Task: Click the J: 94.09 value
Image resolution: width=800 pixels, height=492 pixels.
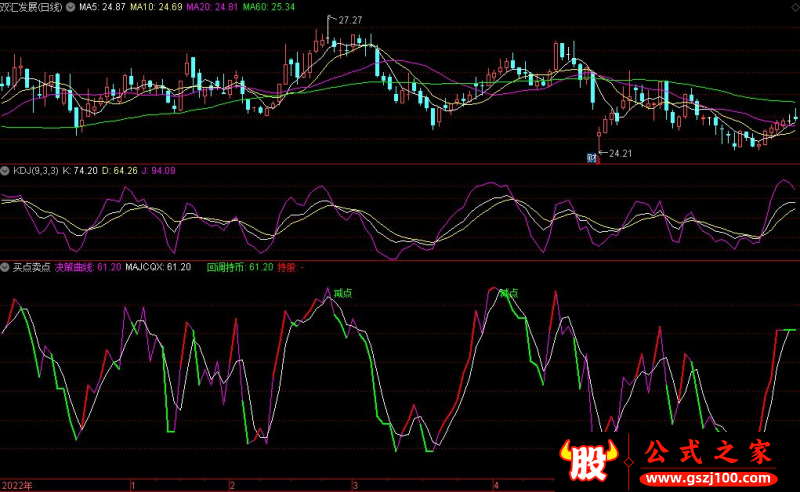Action: coord(159,170)
